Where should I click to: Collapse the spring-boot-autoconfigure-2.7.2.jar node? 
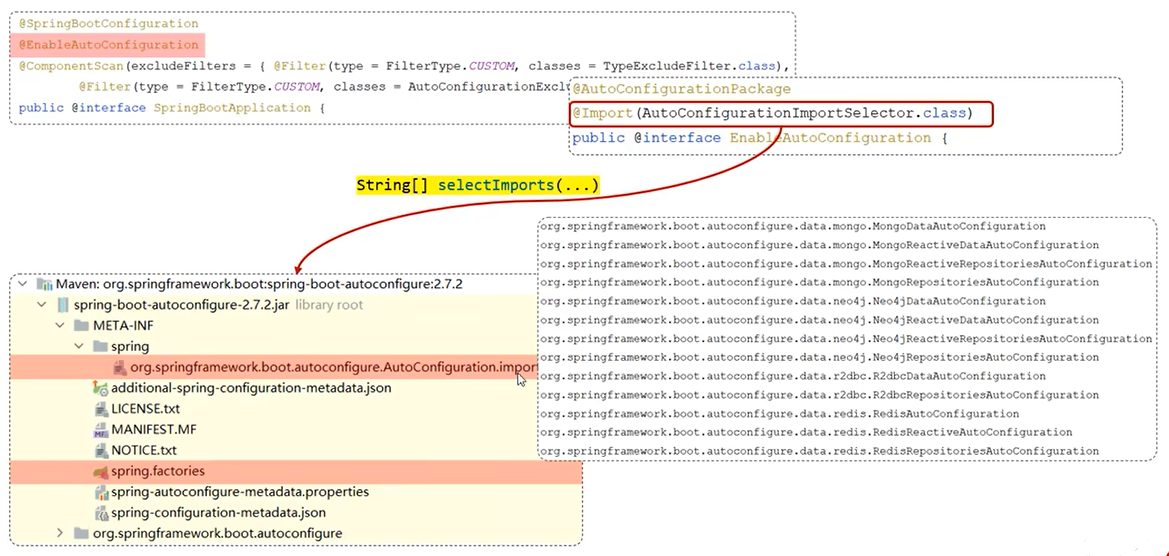(x=42, y=306)
